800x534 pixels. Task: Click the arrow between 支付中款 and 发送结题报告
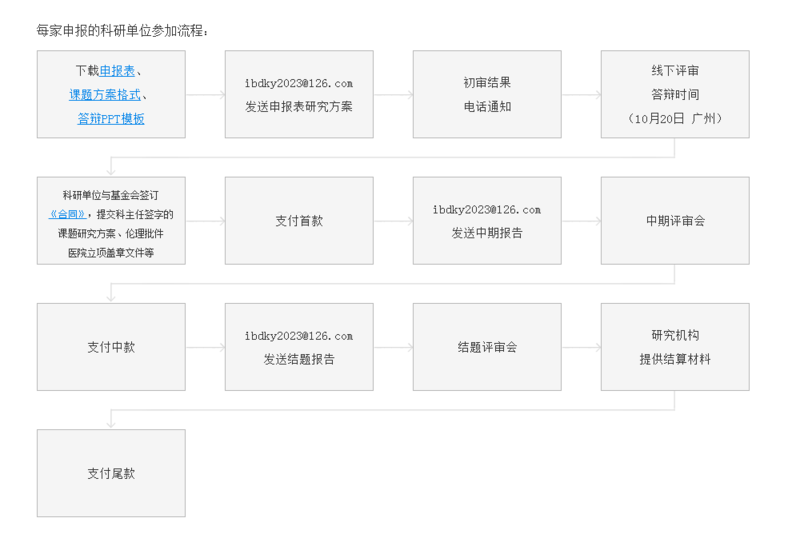click(205, 347)
